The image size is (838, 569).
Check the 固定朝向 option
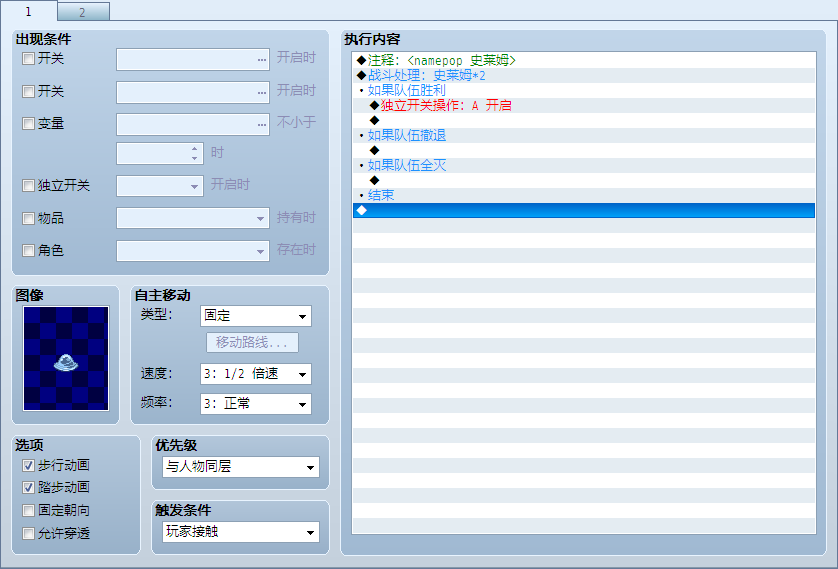click(x=28, y=510)
